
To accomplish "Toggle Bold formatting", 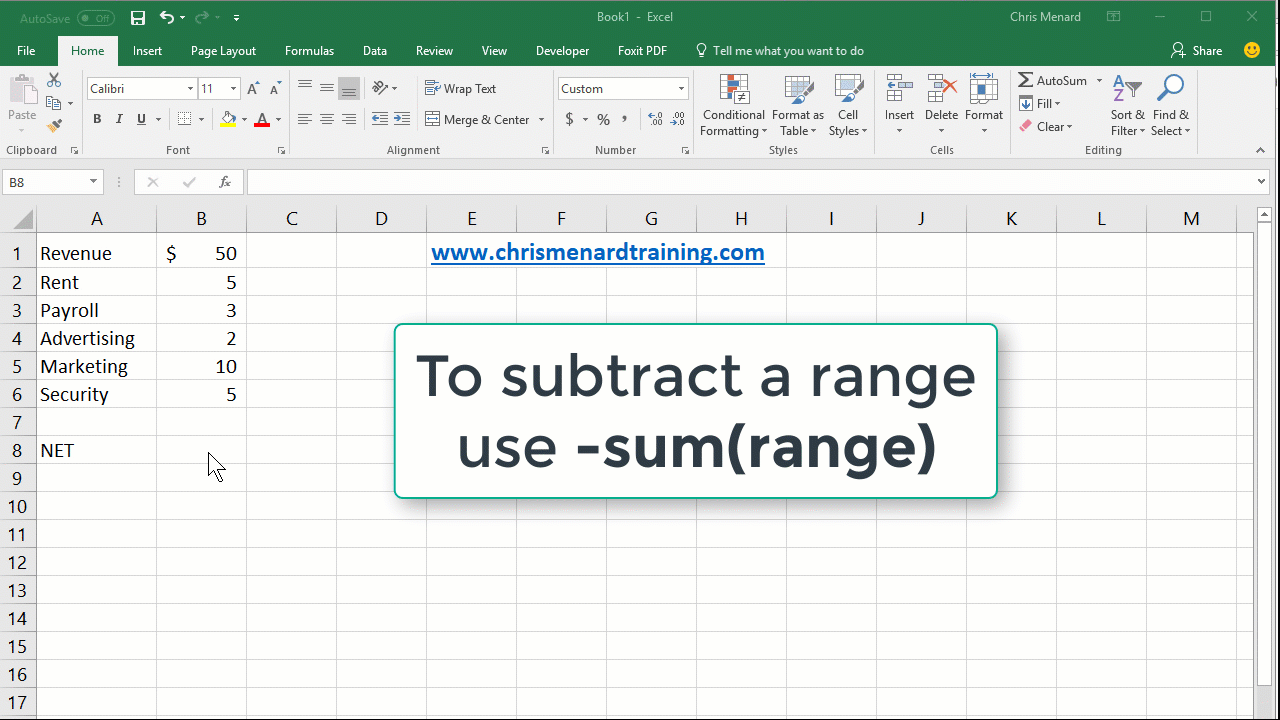I will (x=97, y=119).
